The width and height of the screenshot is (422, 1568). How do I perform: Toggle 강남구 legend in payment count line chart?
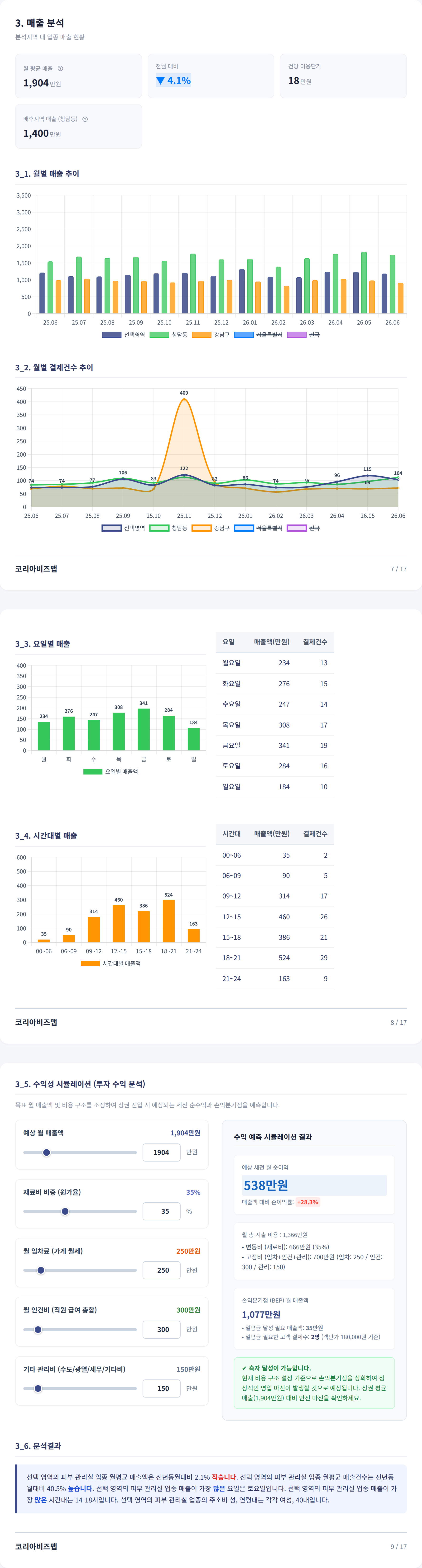(211, 528)
